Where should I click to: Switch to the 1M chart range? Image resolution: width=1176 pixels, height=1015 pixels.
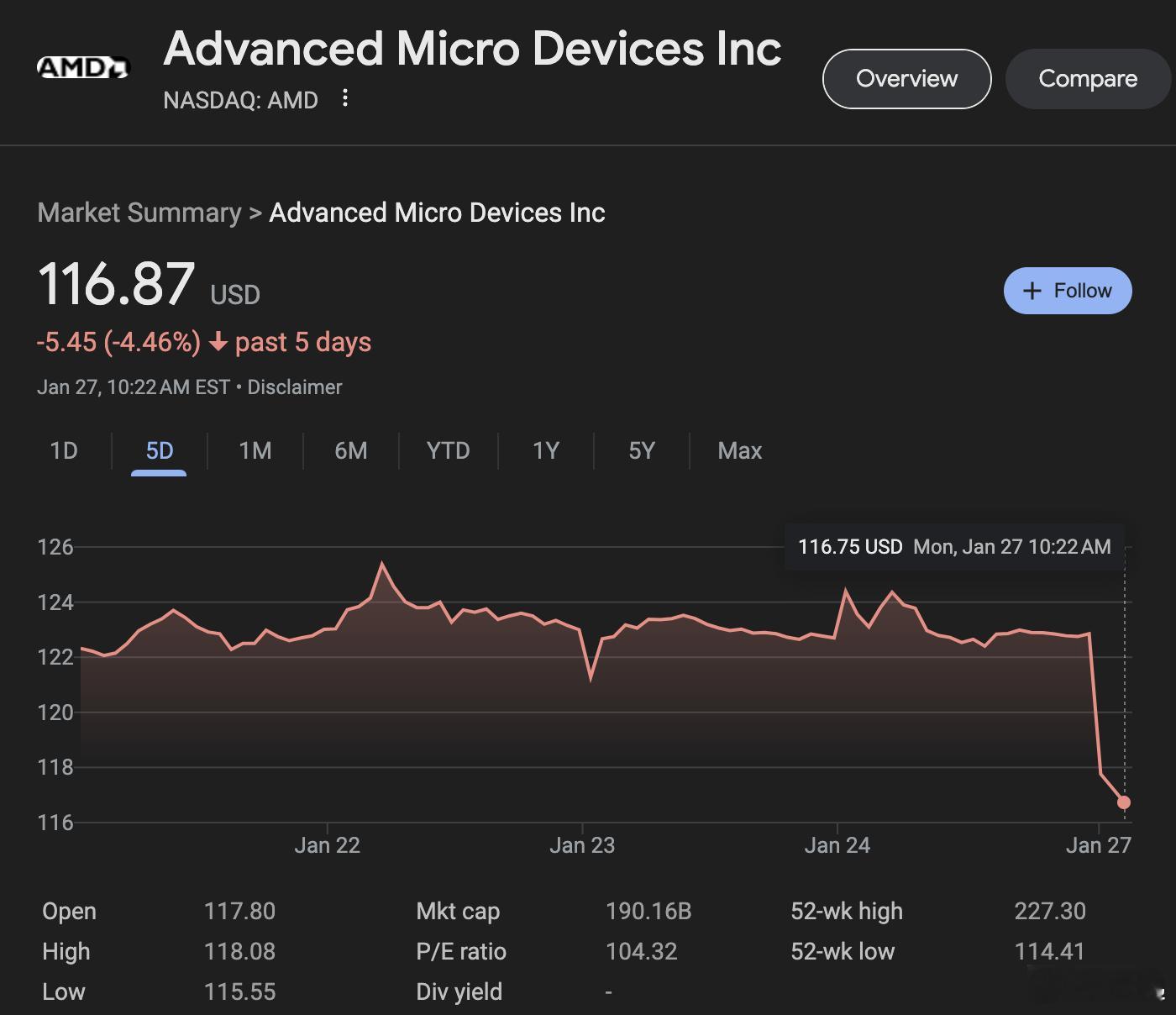pyautogui.click(x=255, y=451)
